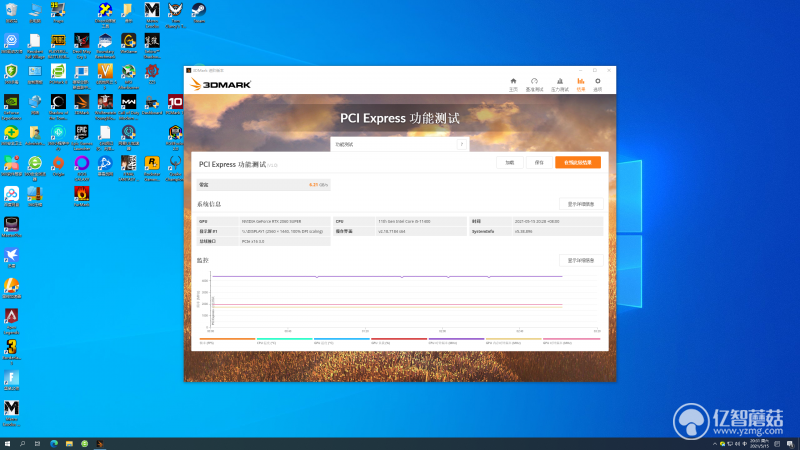
Task: Open the Metro Exodus desktop shortcut
Action: pyautogui.click(x=152, y=14)
